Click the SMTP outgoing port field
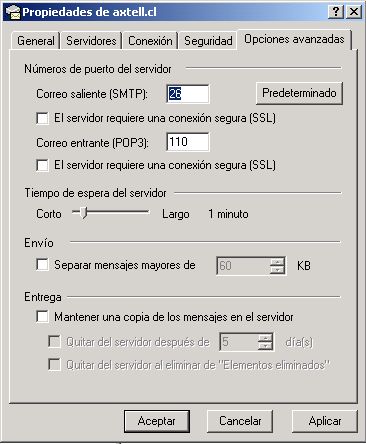366x444 pixels. click(x=188, y=94)
